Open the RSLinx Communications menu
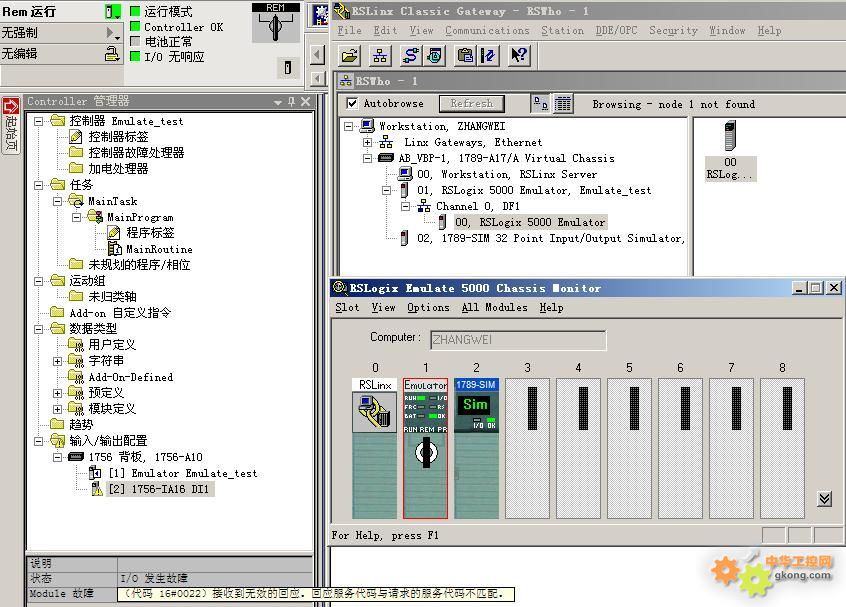Image resolution: width=846 pixels, height=607 pixels. [x=487, y=31]
